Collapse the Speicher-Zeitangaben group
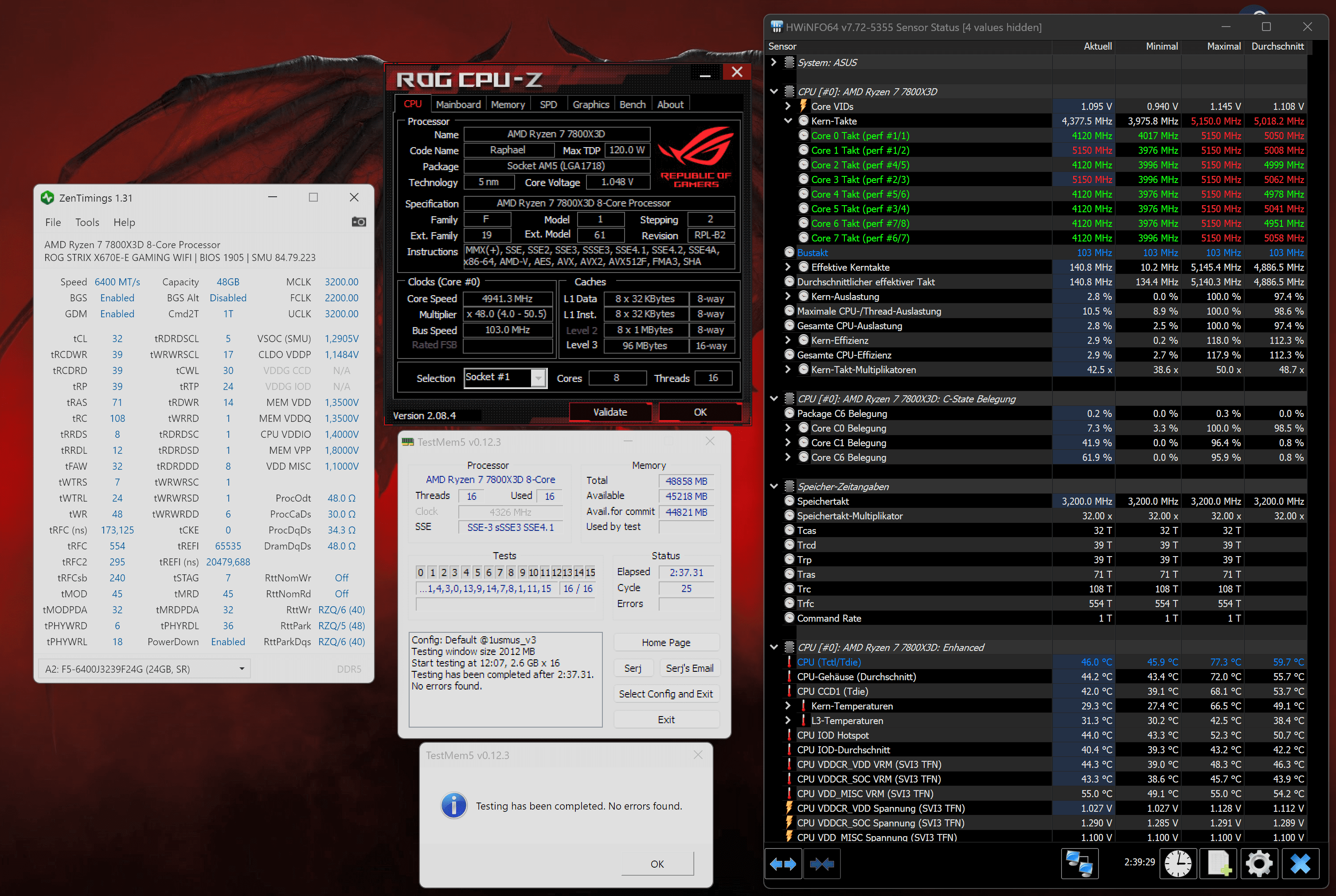The height and width of the screenshot is (896, 1336). point(773,486)
